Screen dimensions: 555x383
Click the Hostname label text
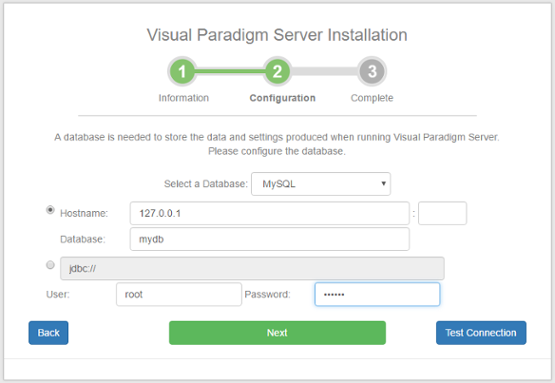tap(84, 213)
